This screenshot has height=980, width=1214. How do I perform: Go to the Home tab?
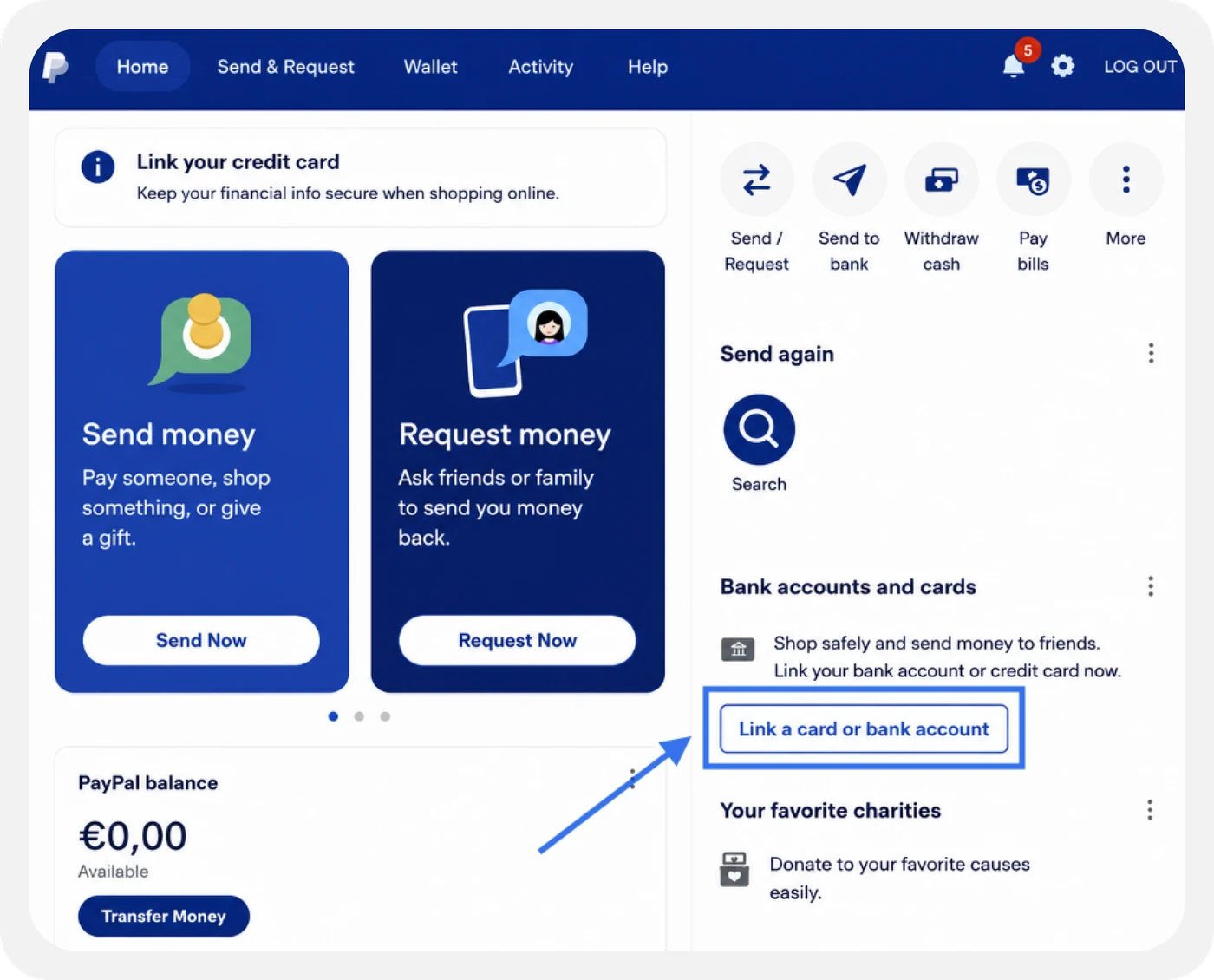coord(143,67)
